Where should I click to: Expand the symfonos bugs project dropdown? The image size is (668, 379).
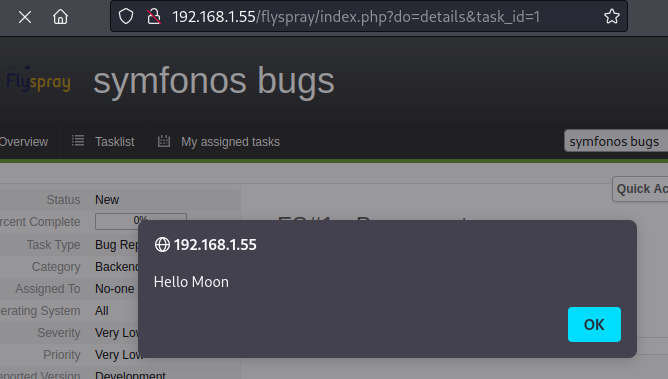pyautogui.click(x=616, y=141)
